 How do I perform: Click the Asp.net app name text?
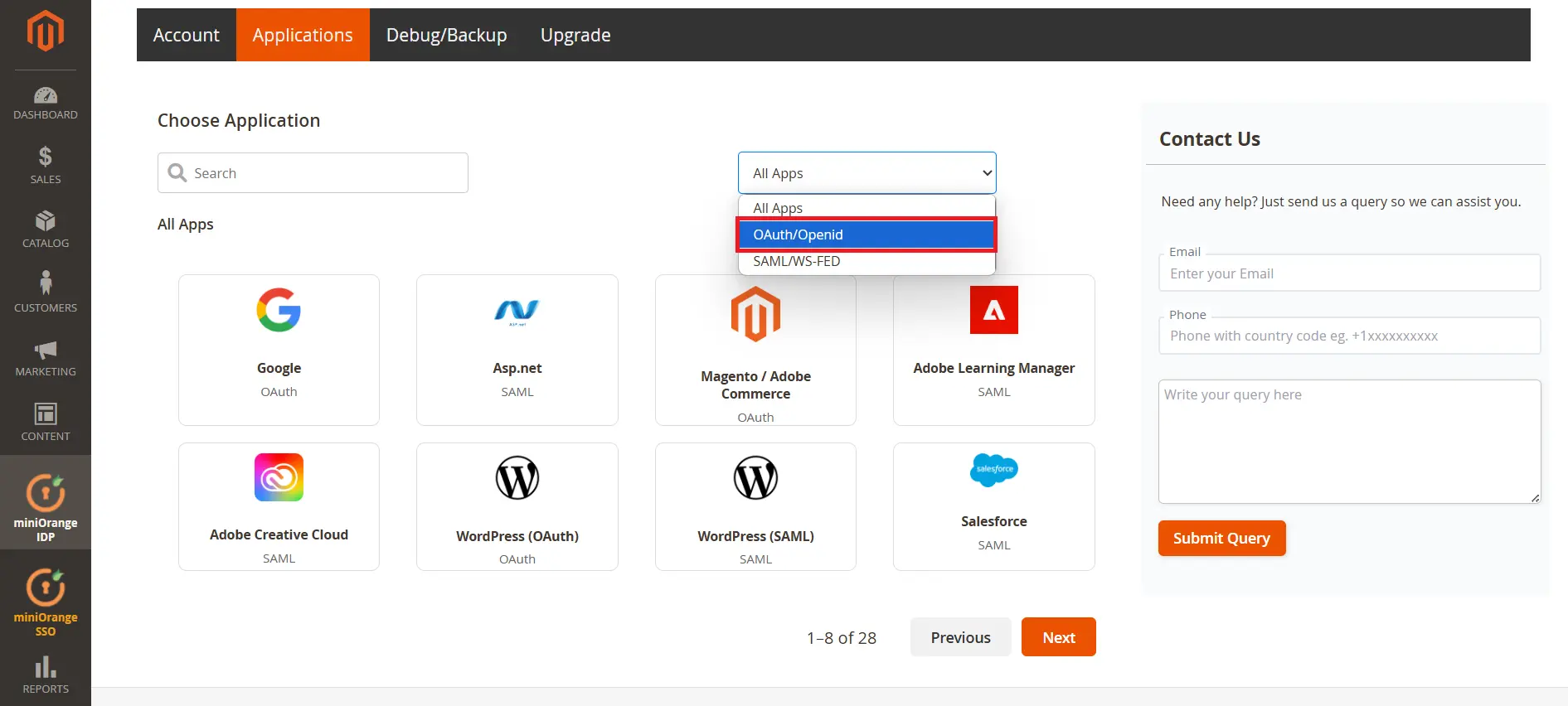[x=517, y=368]
